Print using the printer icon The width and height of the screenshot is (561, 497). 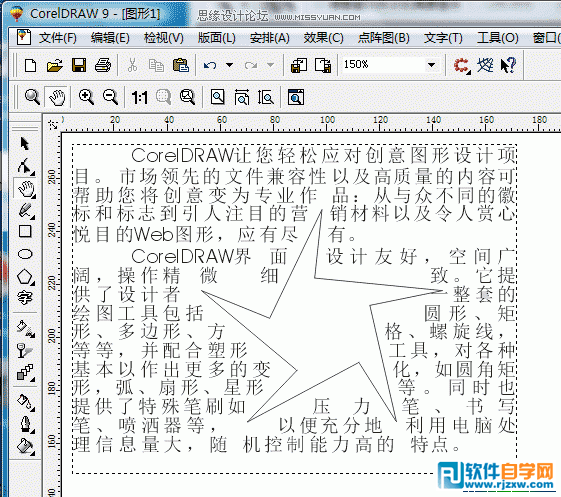pyautogui.click(x=103, y=65)
